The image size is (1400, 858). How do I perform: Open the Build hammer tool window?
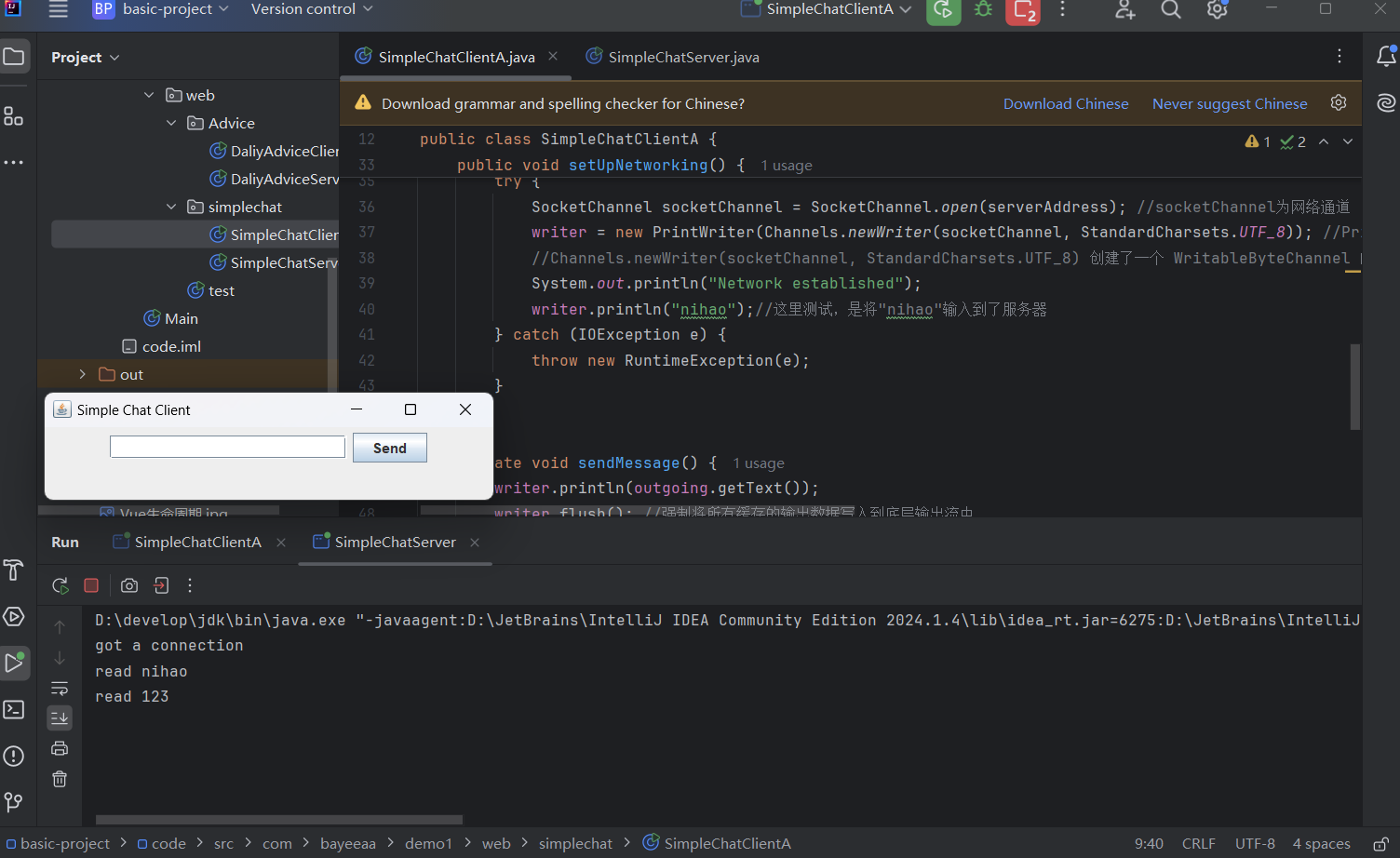coord(14,570)
